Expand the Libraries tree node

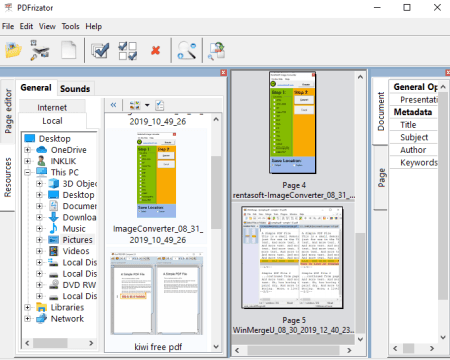pos(28,307)
